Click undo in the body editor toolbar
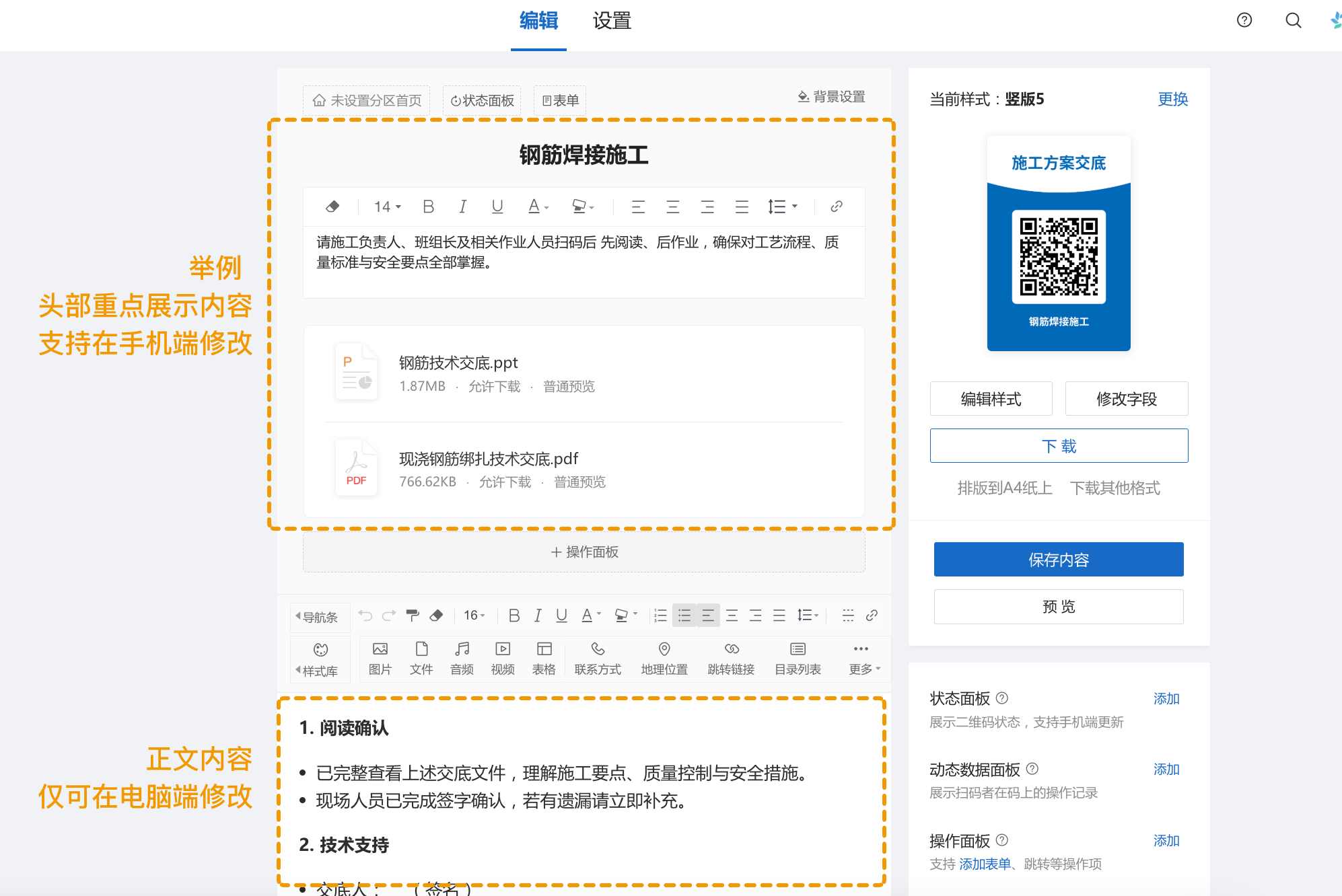Screen dimensions: 1342x896 pyautogui.click(x=365, y=615)
